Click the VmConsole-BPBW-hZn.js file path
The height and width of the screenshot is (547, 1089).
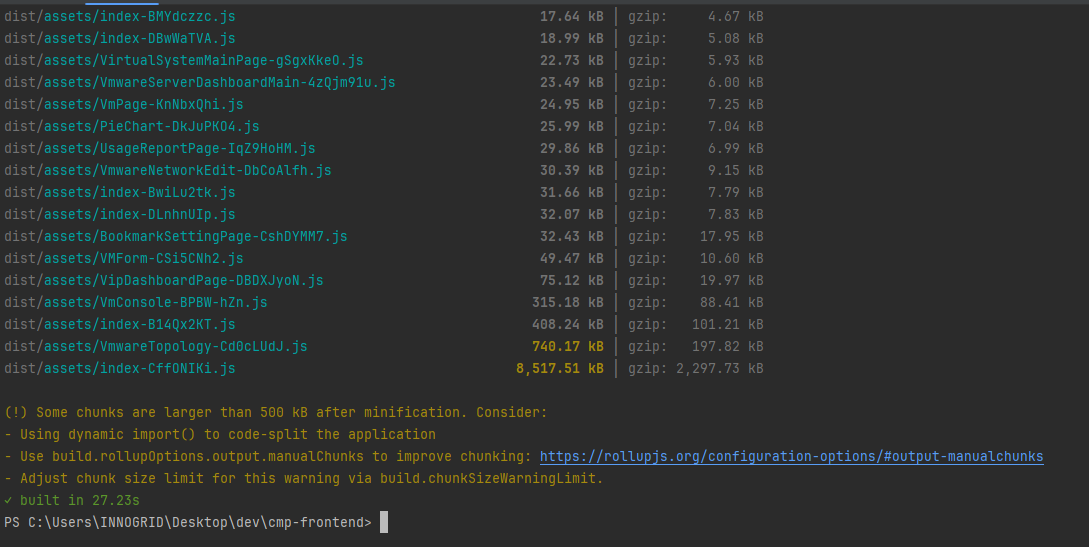[135, 303]
